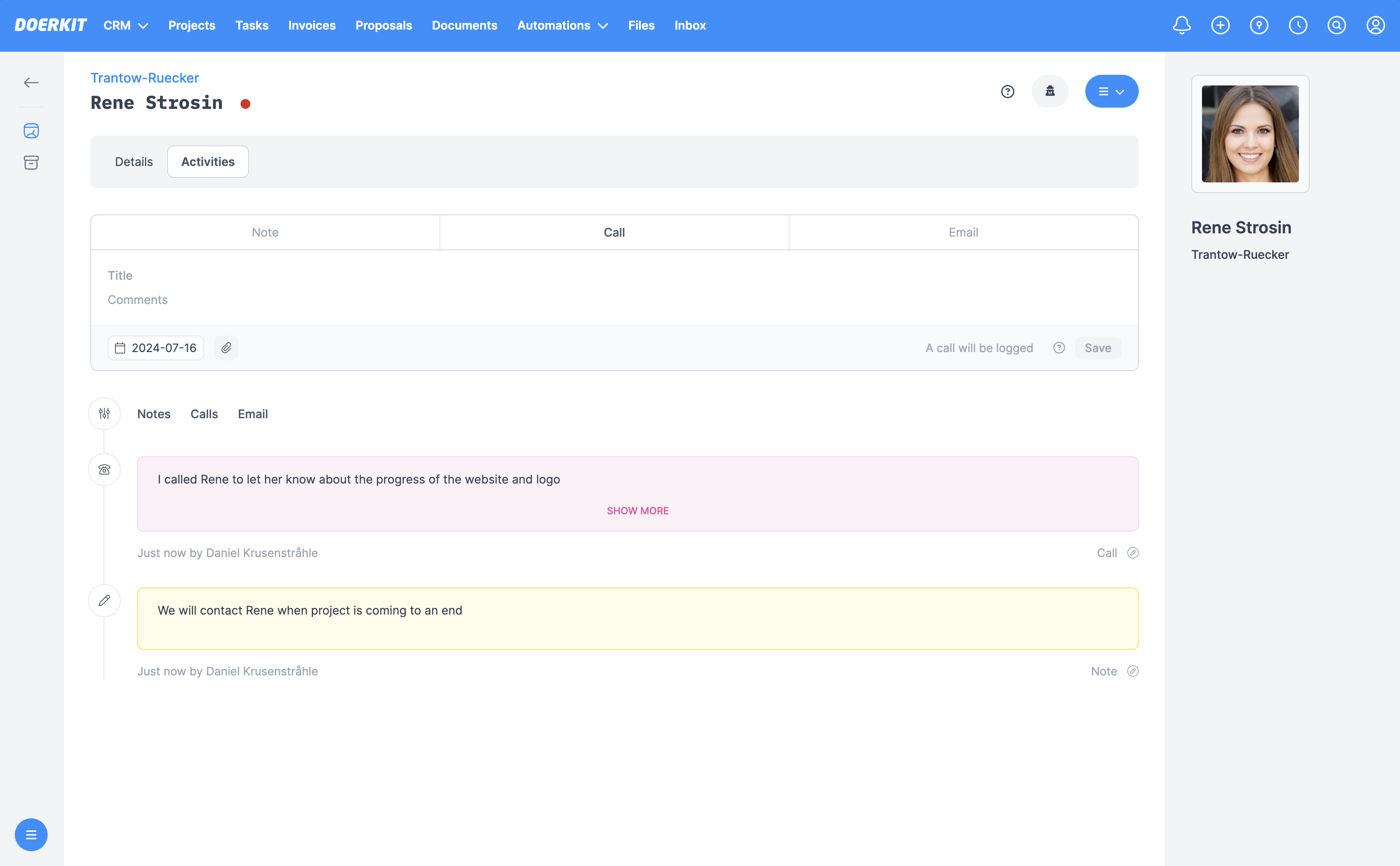Expand the CRM dropdown in the navbar
The width and height of the screenshot is (1400, 866).
coord(125,25)
